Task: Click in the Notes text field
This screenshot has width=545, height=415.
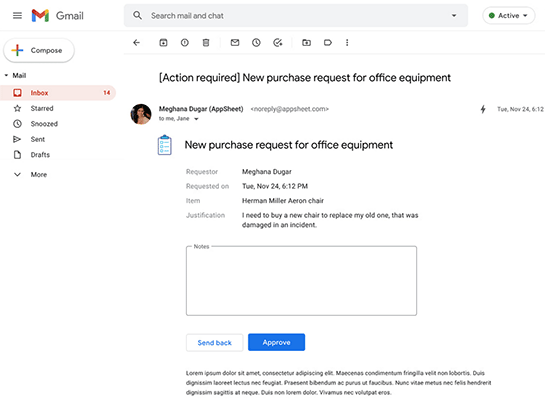Action: 301,281
